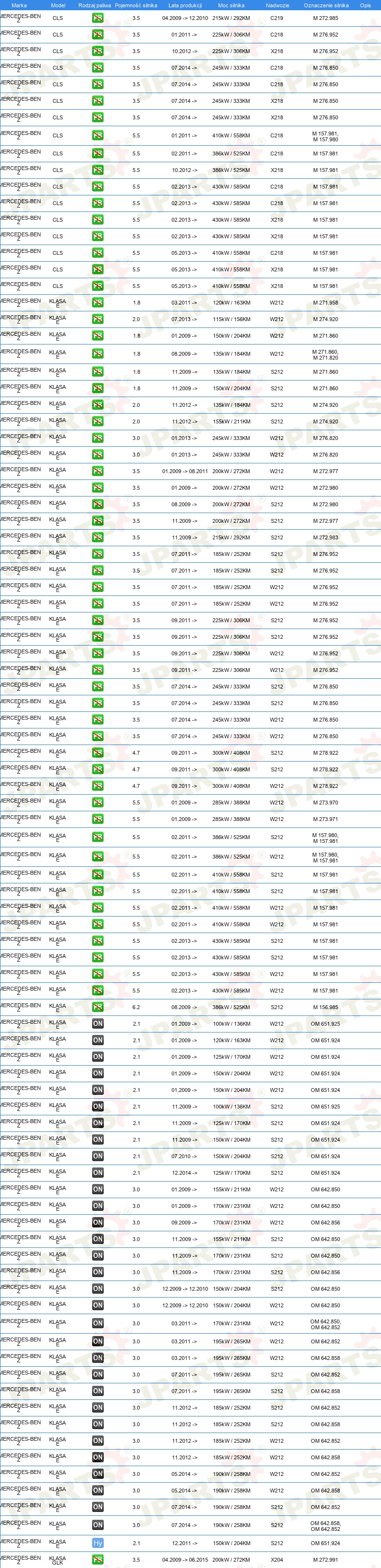
Task: Select power value 115kW / 156KM
Action: pos(231,319)
